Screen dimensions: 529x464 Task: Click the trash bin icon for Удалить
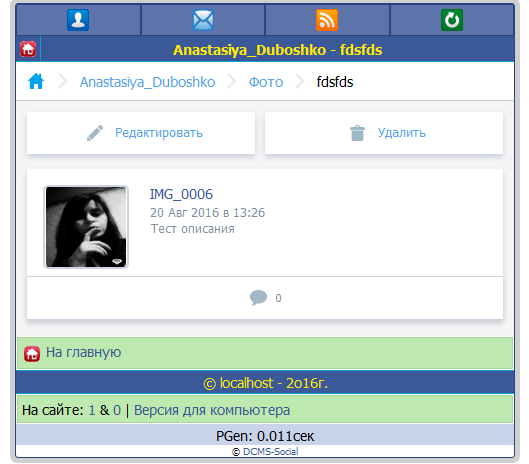tap(357, 133)
